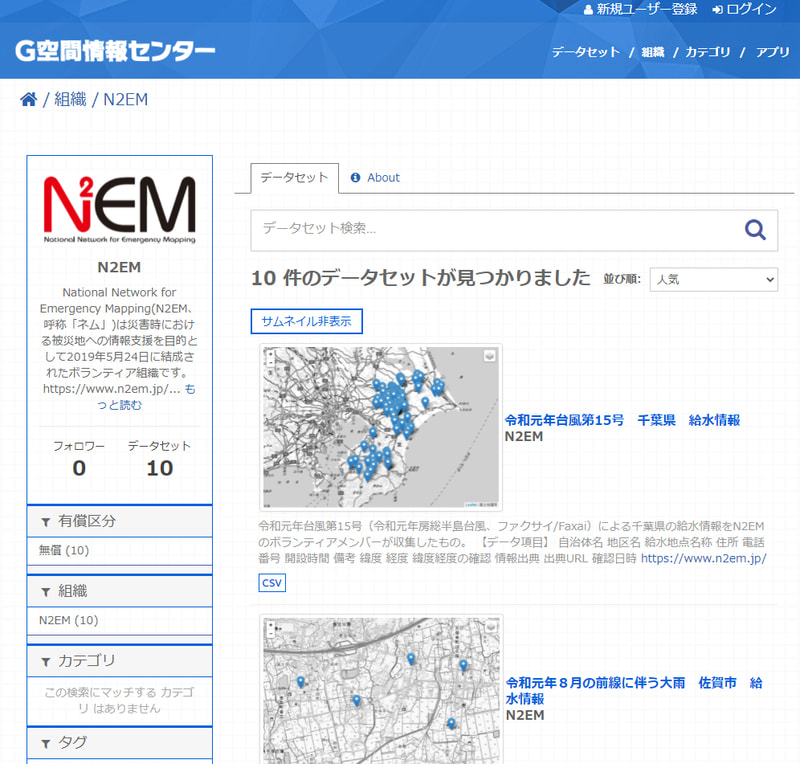
Task: Open アプリ in the top navigation
Action: pos(772,52)
